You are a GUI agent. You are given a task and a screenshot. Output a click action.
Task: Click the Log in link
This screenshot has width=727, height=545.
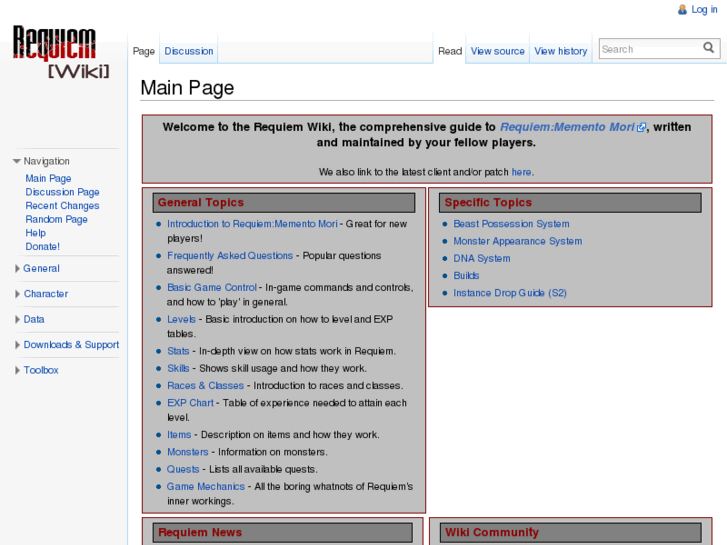point(704,10)
